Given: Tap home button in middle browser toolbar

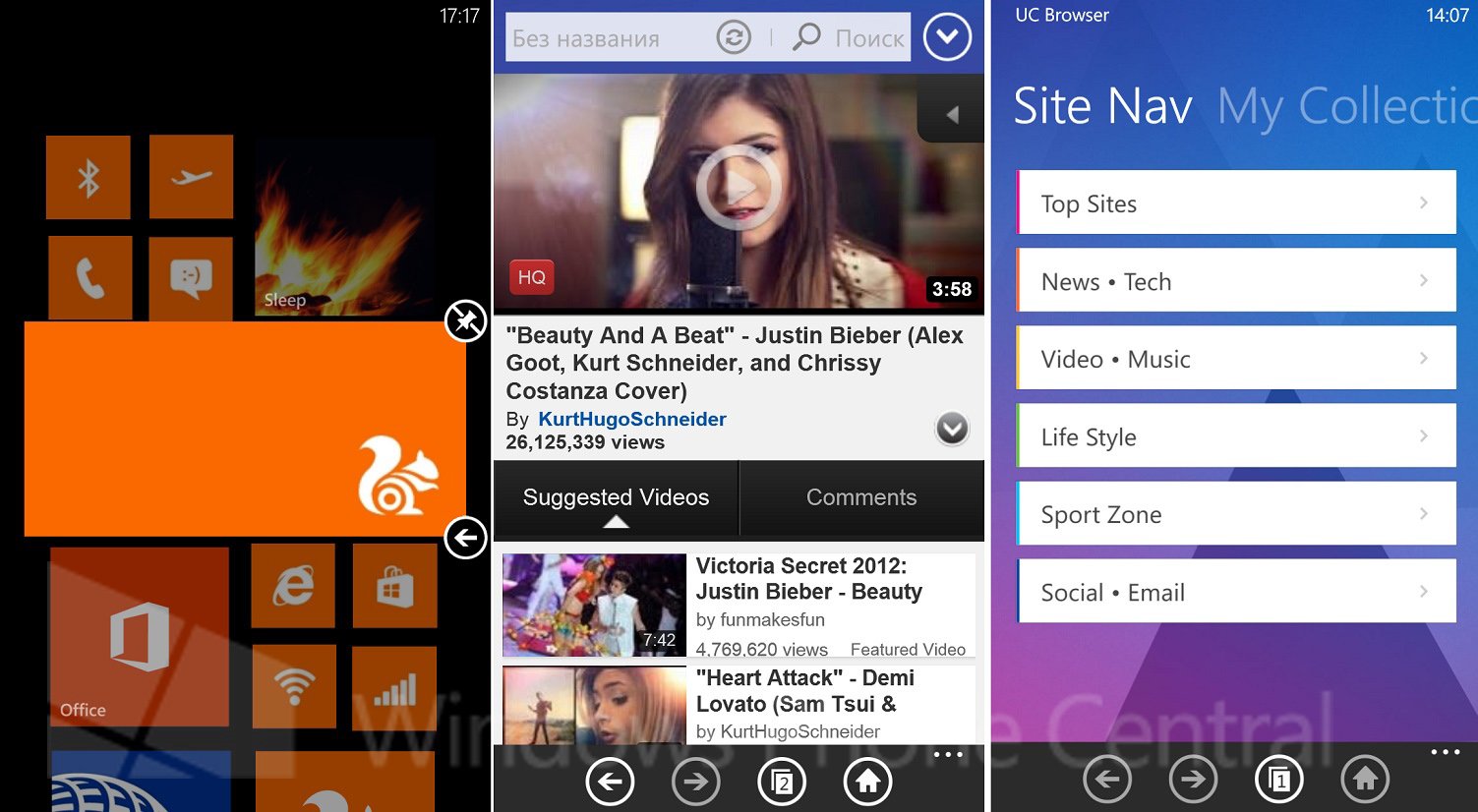Looking at the screenshot, I should [x=868, y=782].
